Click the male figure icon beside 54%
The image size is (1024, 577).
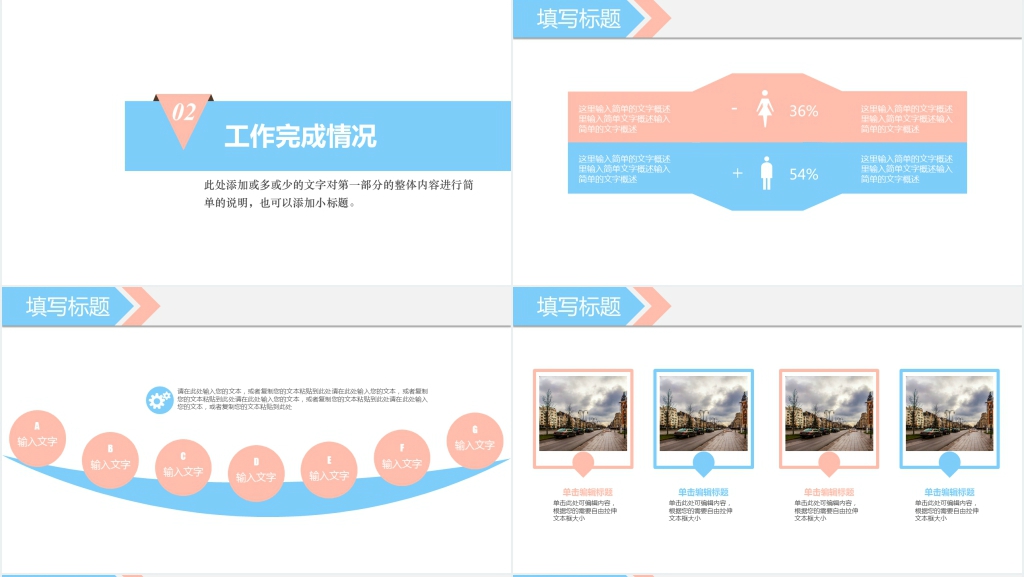click(x=767, y=173)
